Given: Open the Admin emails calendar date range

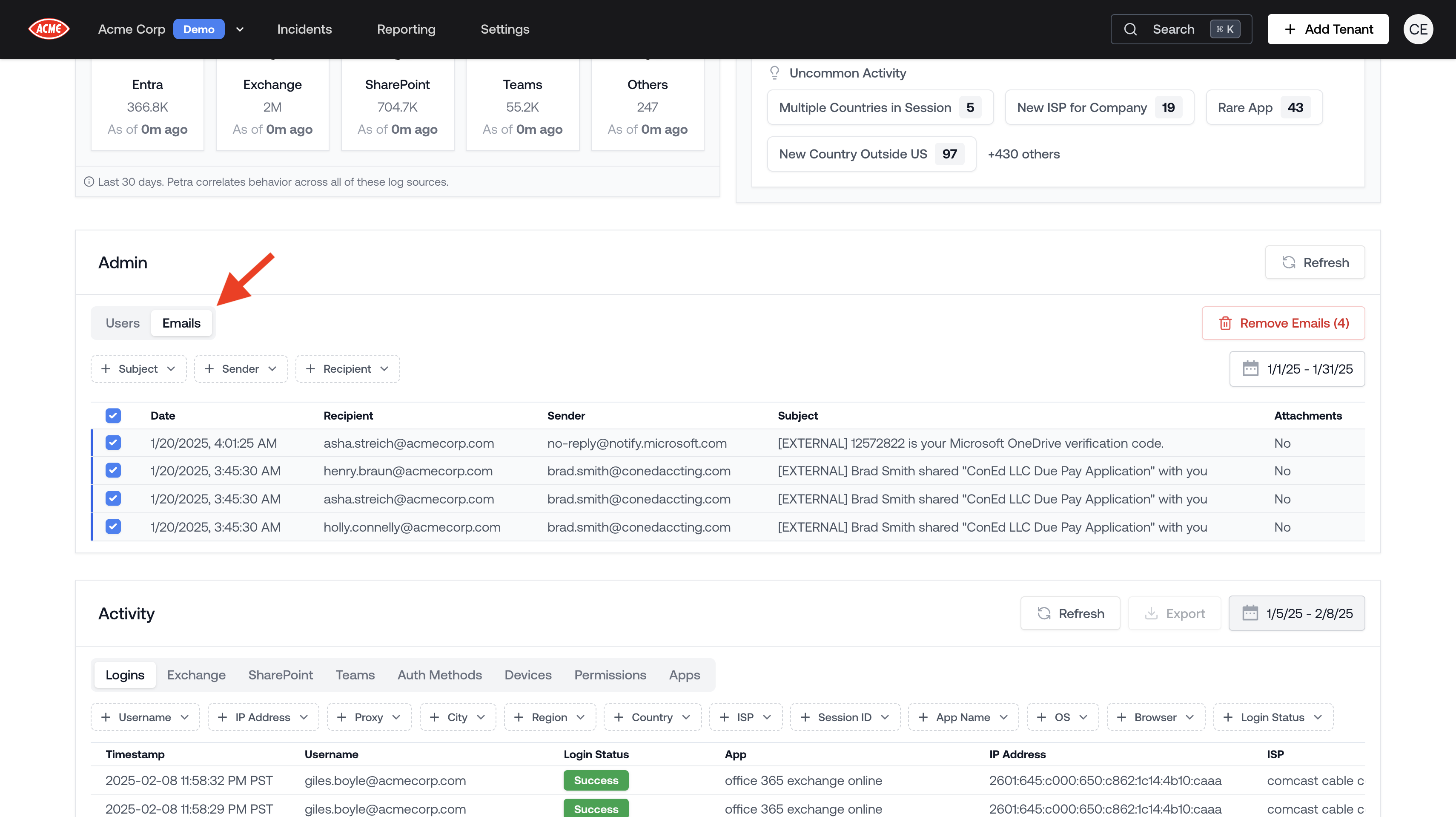Looking at the screenshot, I should pyautogui.click(x=1297, y=369).
